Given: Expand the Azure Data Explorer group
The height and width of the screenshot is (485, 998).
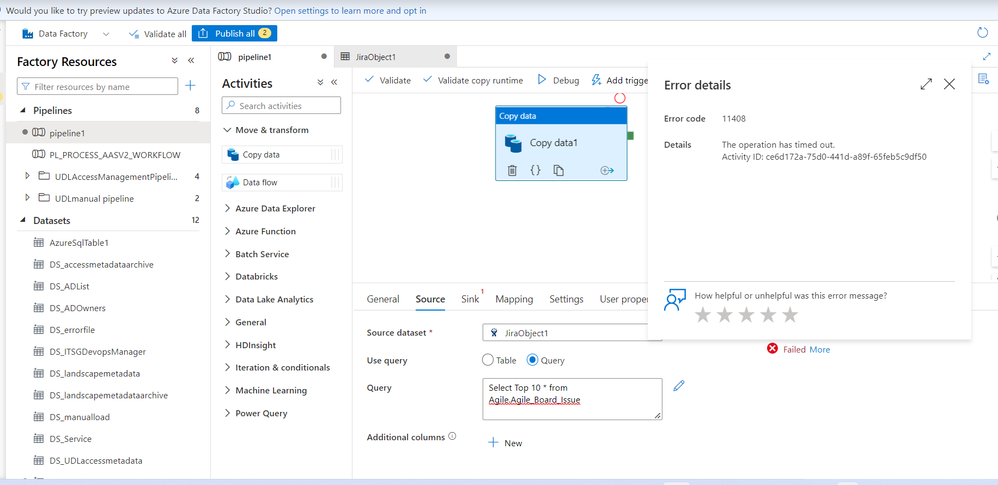Looking at the screenshot, I should tap(227, 208).
